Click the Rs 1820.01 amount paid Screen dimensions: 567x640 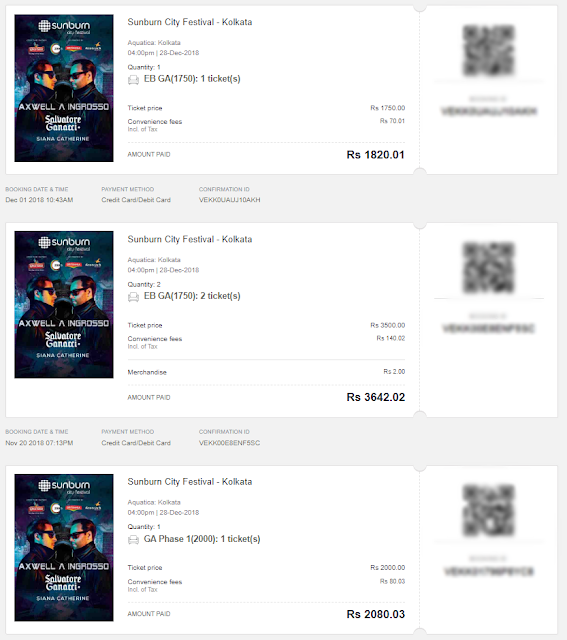[376, 155]
